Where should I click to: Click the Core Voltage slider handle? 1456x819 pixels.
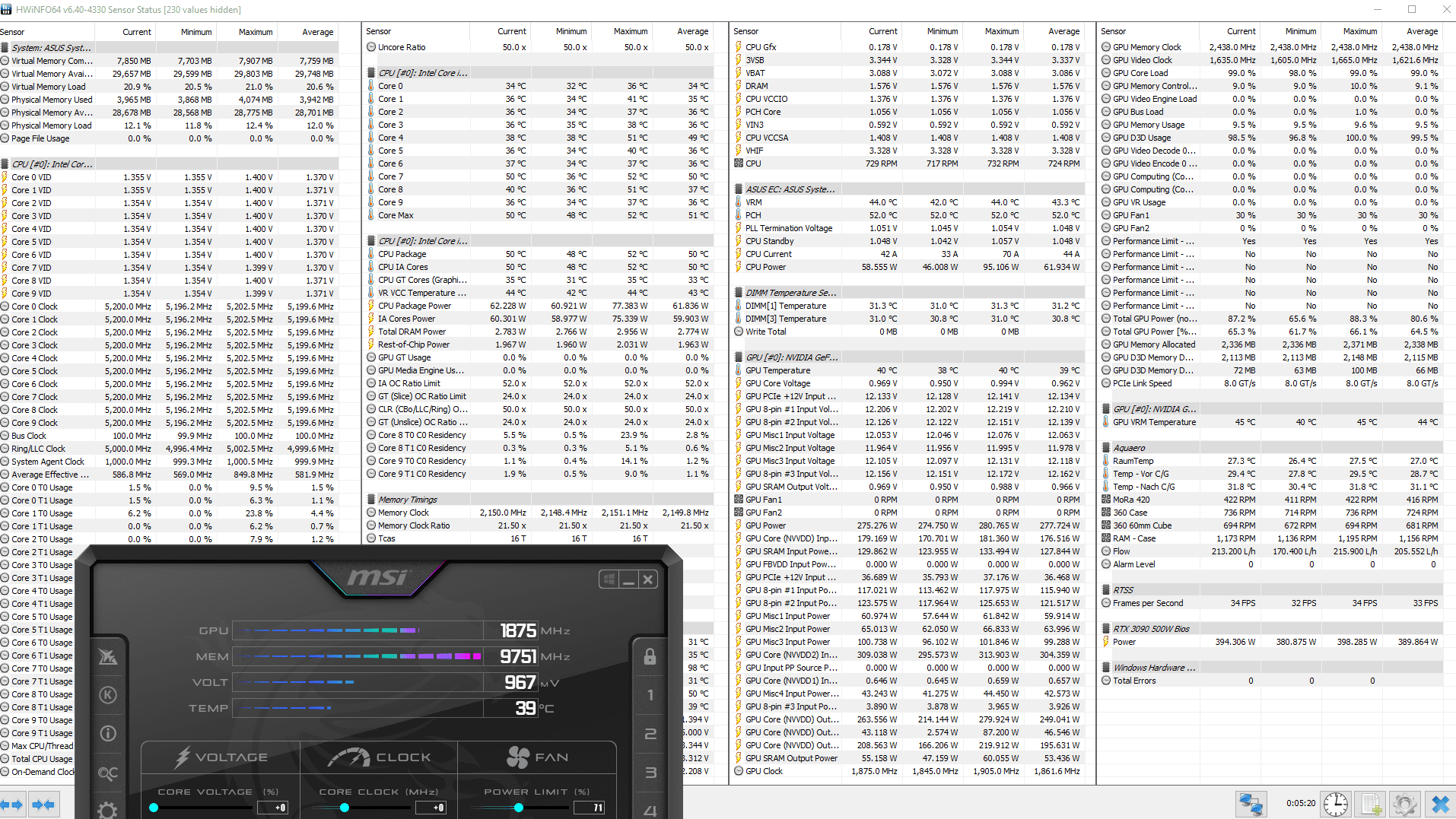click(154, 808)
